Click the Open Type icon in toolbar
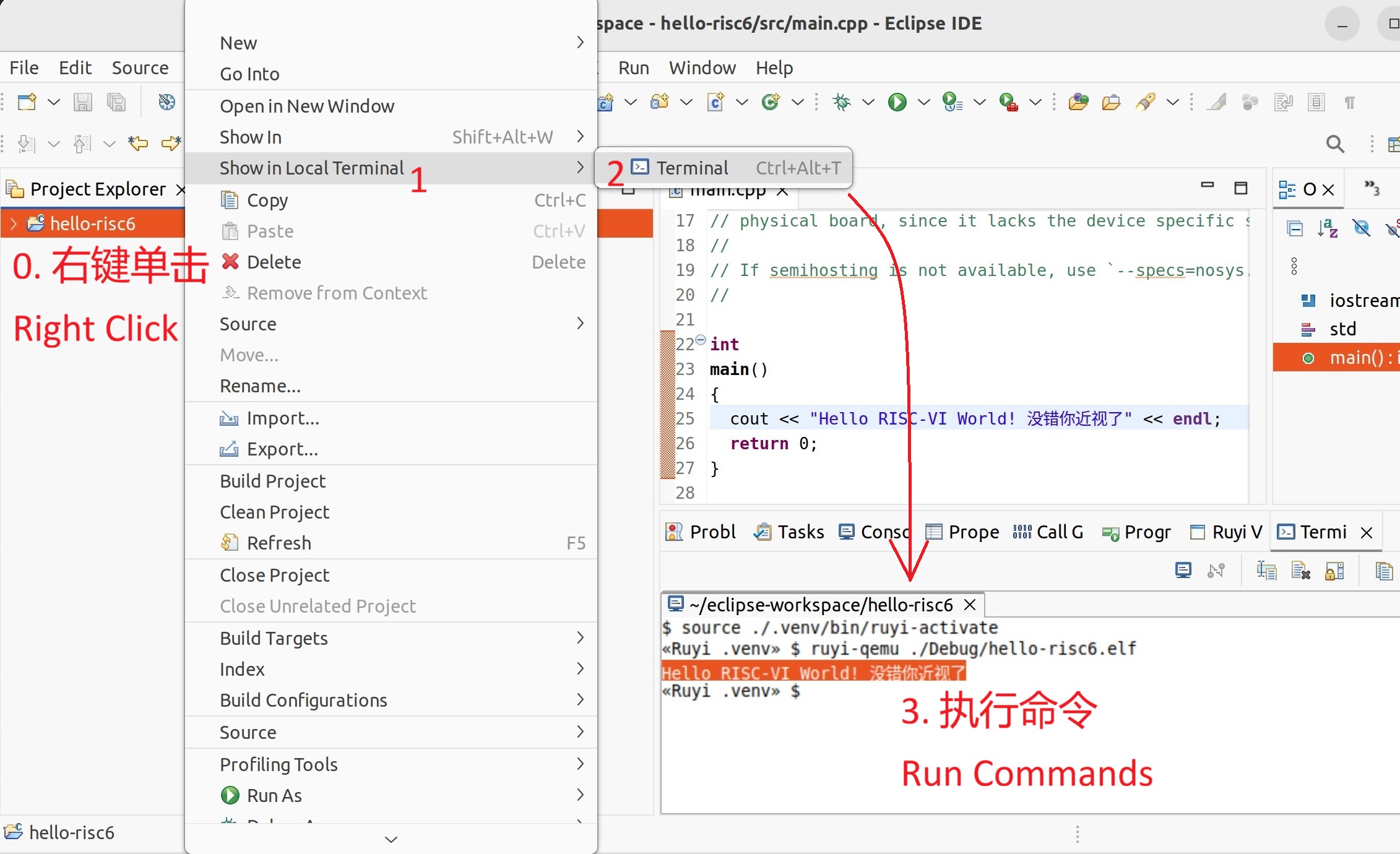 click(1078, 102)
